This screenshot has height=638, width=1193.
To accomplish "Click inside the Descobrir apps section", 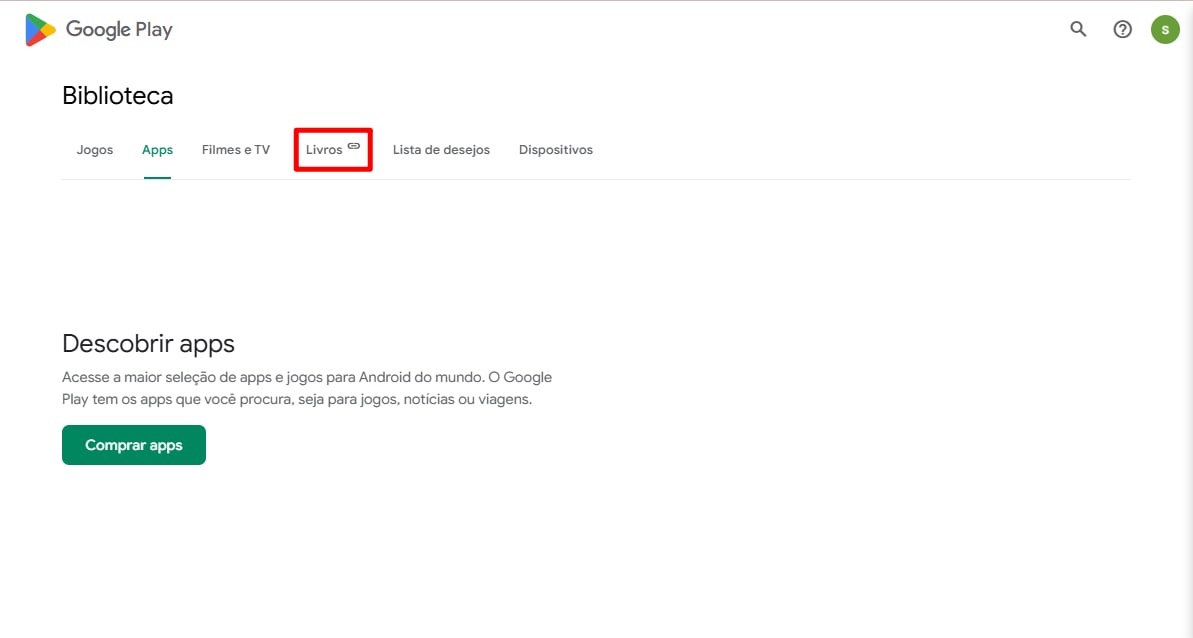I will click(148, 343).
